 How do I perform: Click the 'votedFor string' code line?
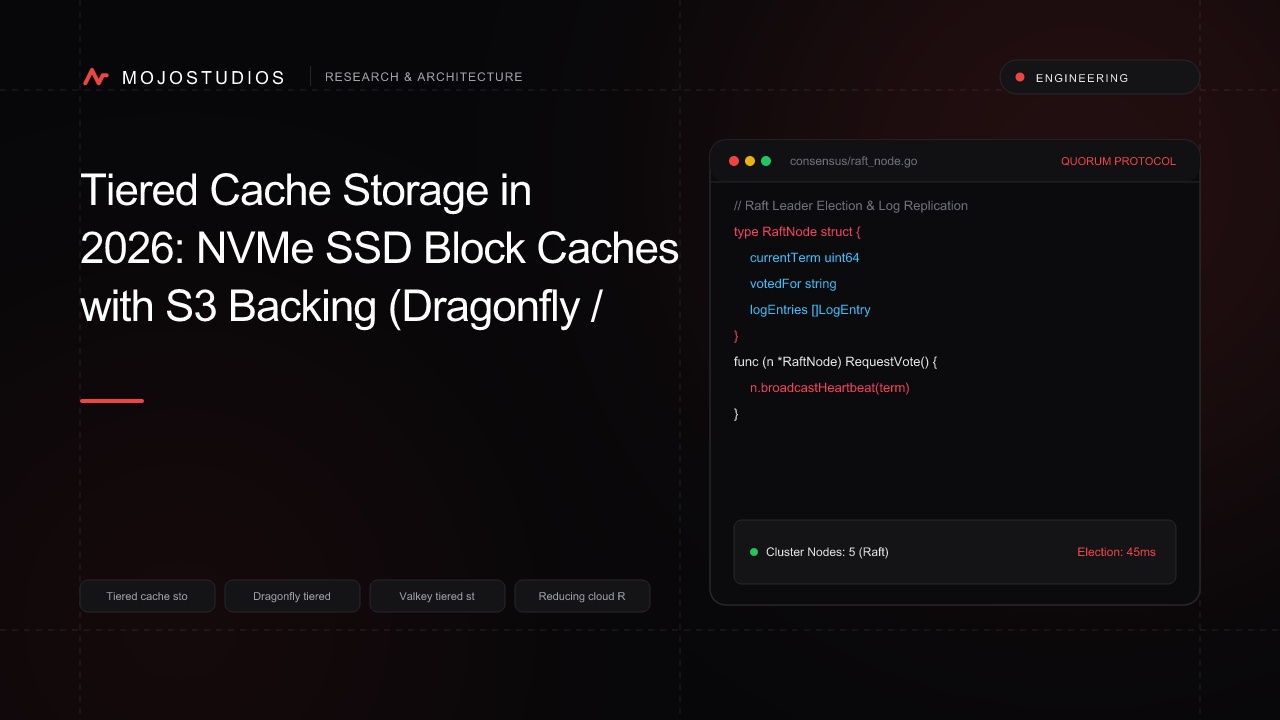pos(793,284)
